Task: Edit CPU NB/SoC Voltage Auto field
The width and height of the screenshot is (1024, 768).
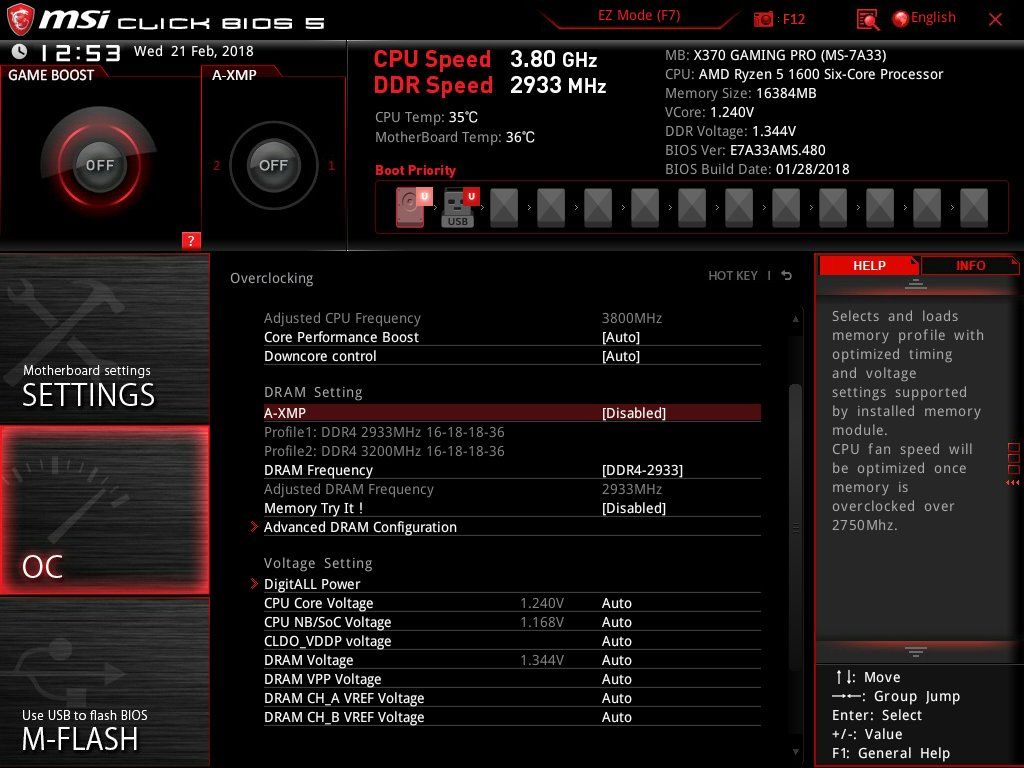Action: tap(616, 622)
